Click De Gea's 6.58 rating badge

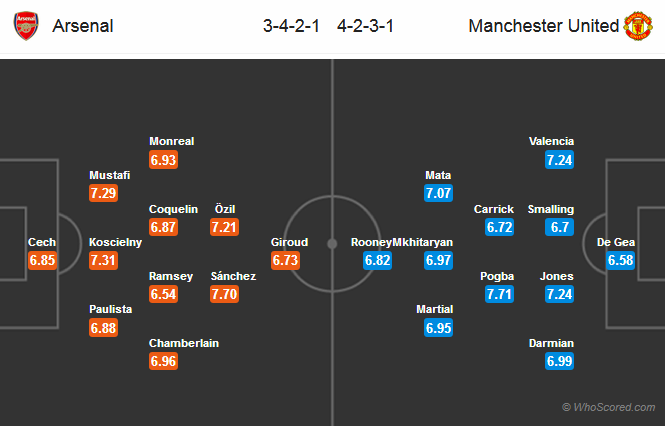coord(621,260)
